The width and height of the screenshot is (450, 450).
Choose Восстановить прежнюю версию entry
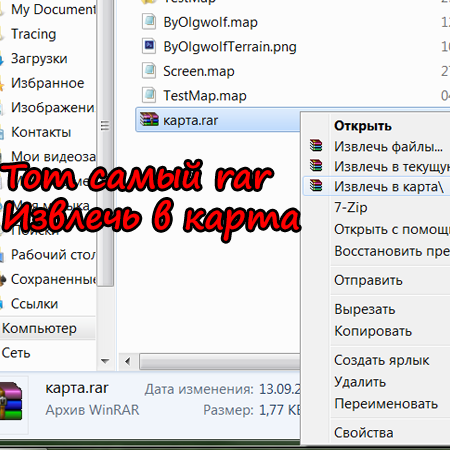point(392,251)
